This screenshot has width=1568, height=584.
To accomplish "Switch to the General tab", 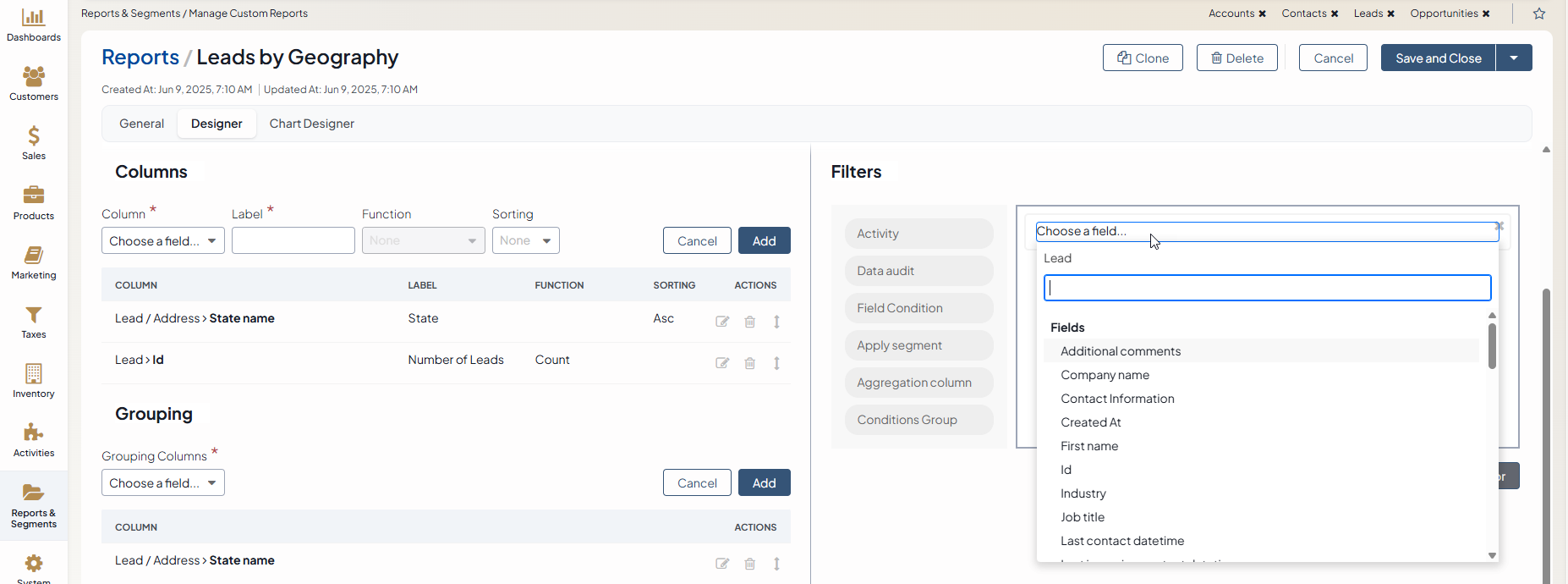I will pos(141,124).
